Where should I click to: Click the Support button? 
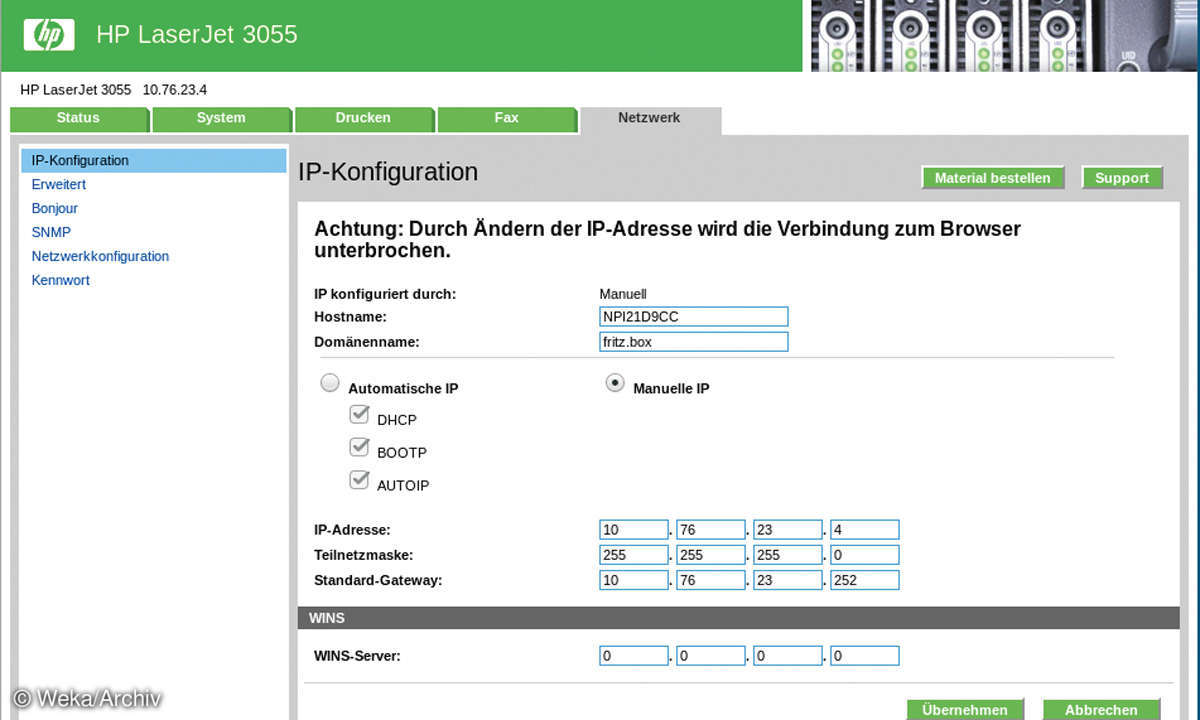point(1122,178)
